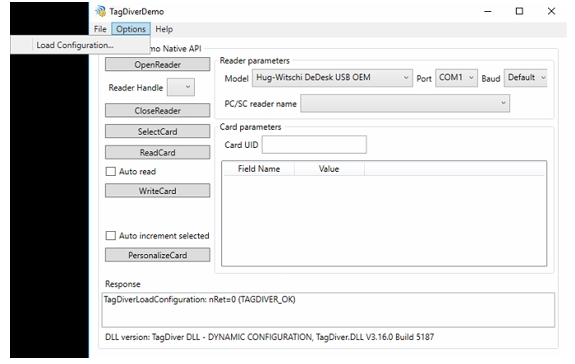Click the CloseReader button
Viewport: 575px width, 364px height.
click(x=157, y=110)
